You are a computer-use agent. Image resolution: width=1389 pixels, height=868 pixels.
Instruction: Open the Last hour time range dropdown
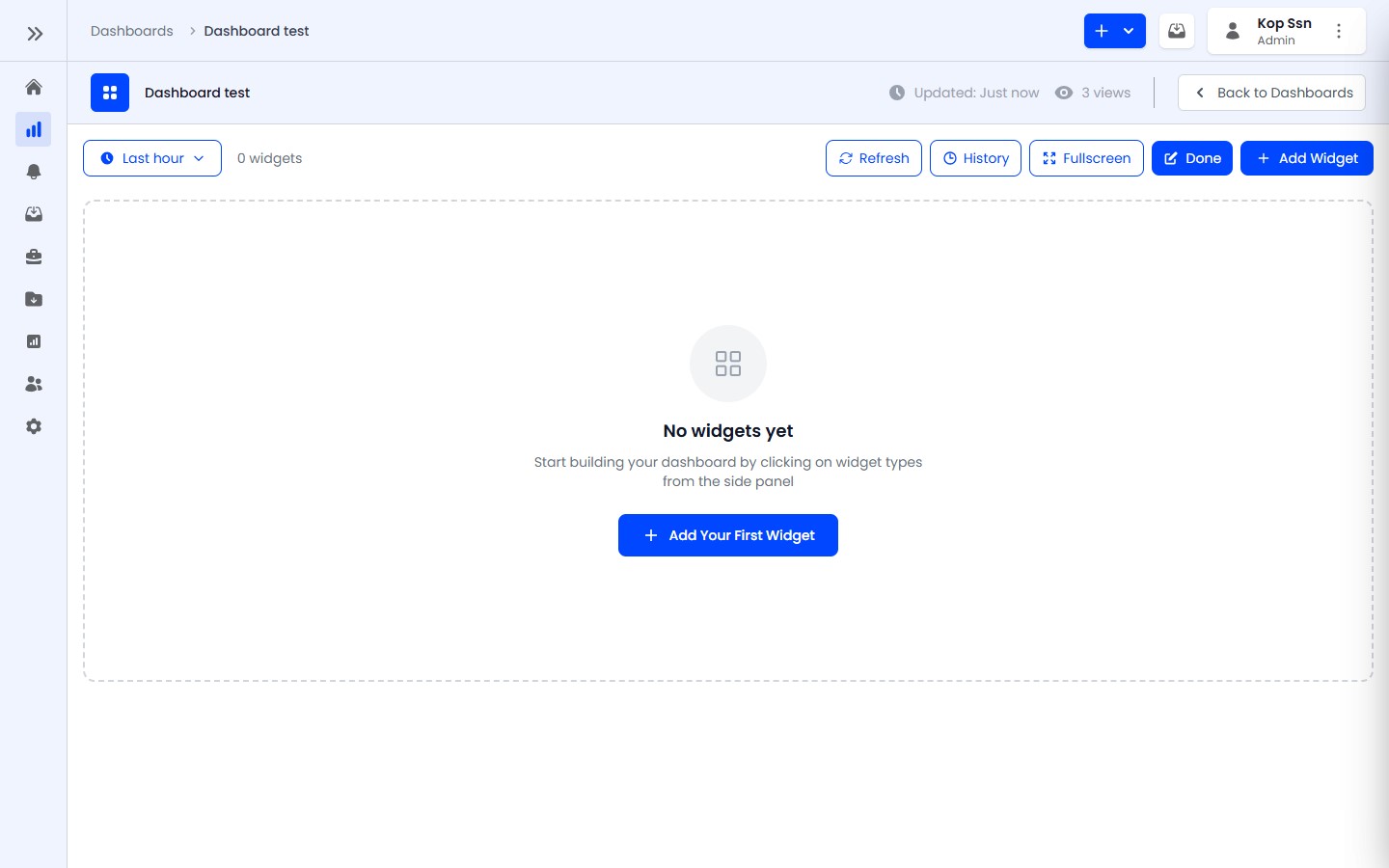pyautogui.click(x=151, y=158)
